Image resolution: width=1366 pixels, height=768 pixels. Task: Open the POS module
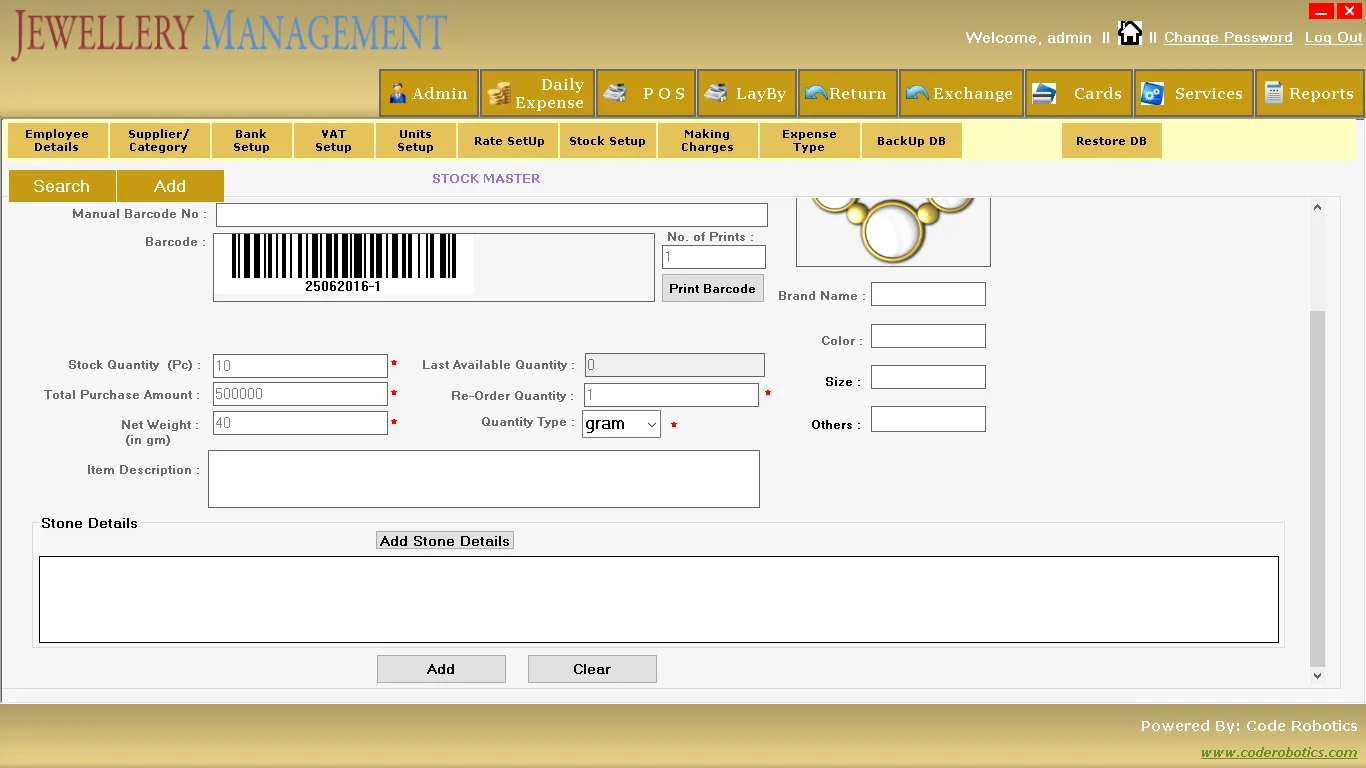click(x=646, y=93)
